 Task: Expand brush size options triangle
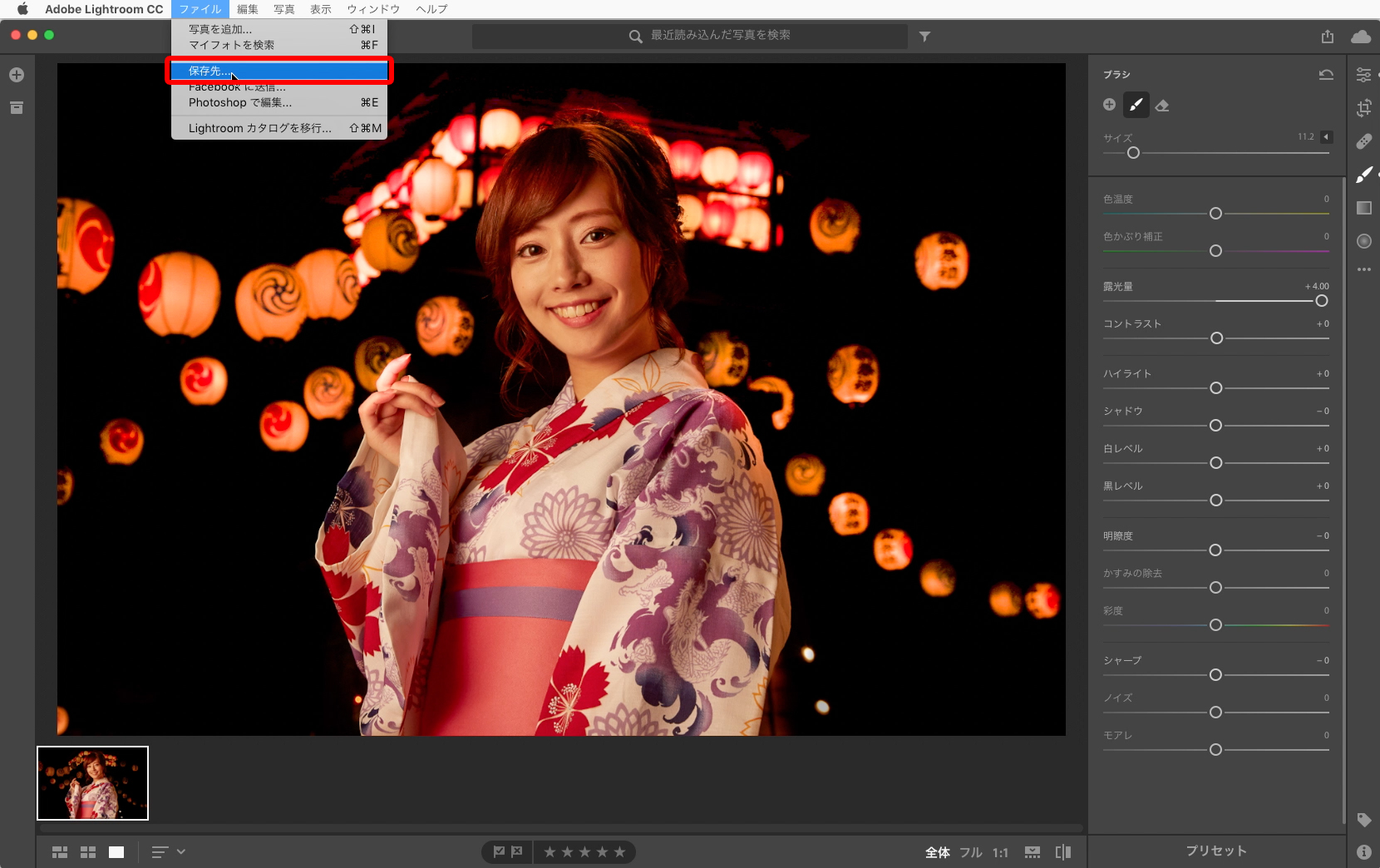click(x=1327, y=137)
